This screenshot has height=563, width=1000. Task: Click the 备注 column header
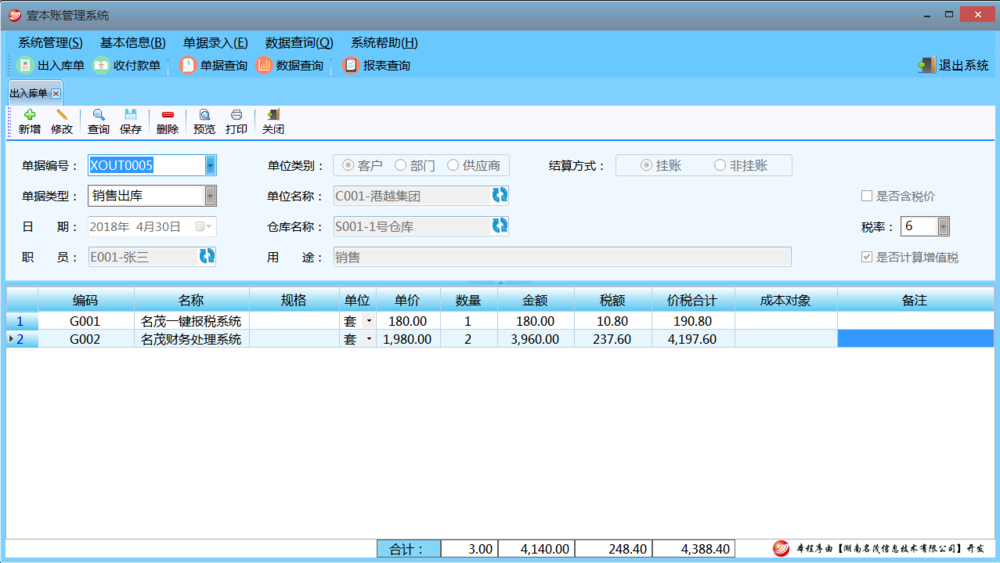point(915,300)
